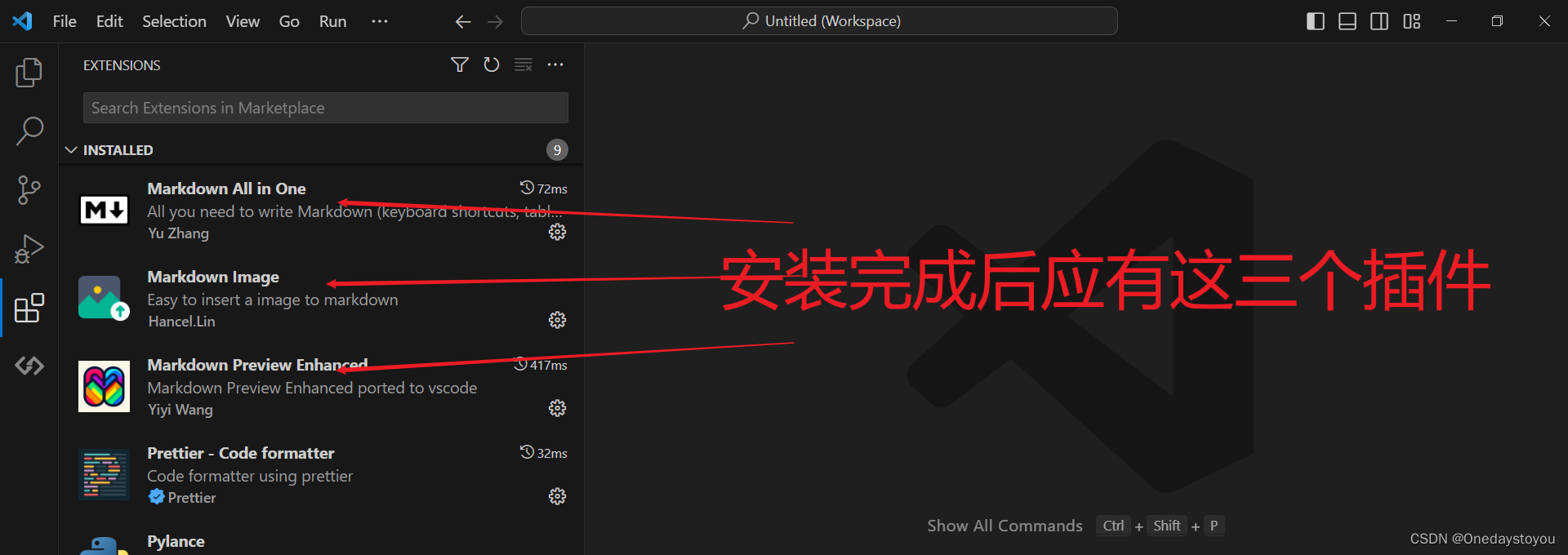Screen dimensions: 1568x555
Task: Toggle the bottom panel visibility
Action: click(x=1347, y=21)
